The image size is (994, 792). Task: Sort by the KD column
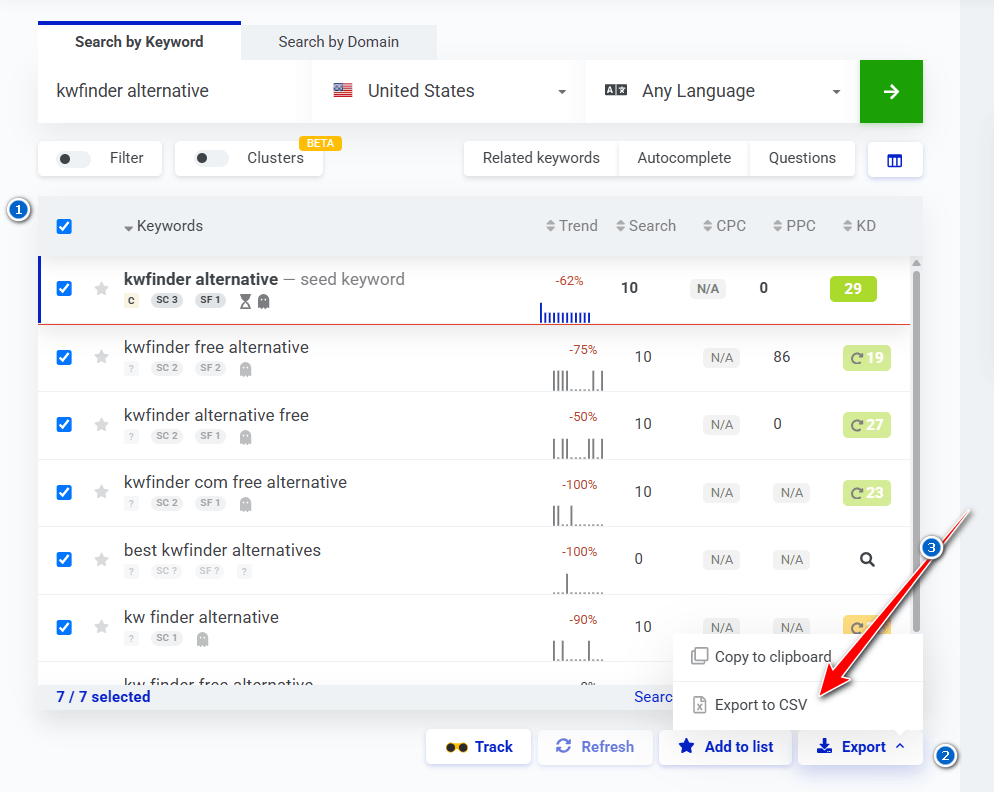click(860, 226)
